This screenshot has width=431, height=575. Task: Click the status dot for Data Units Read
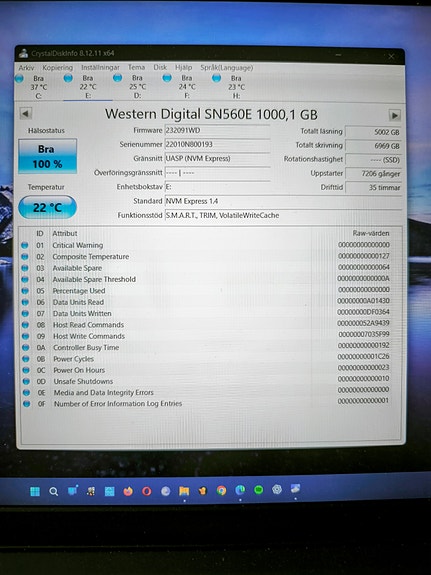[25, 302]
